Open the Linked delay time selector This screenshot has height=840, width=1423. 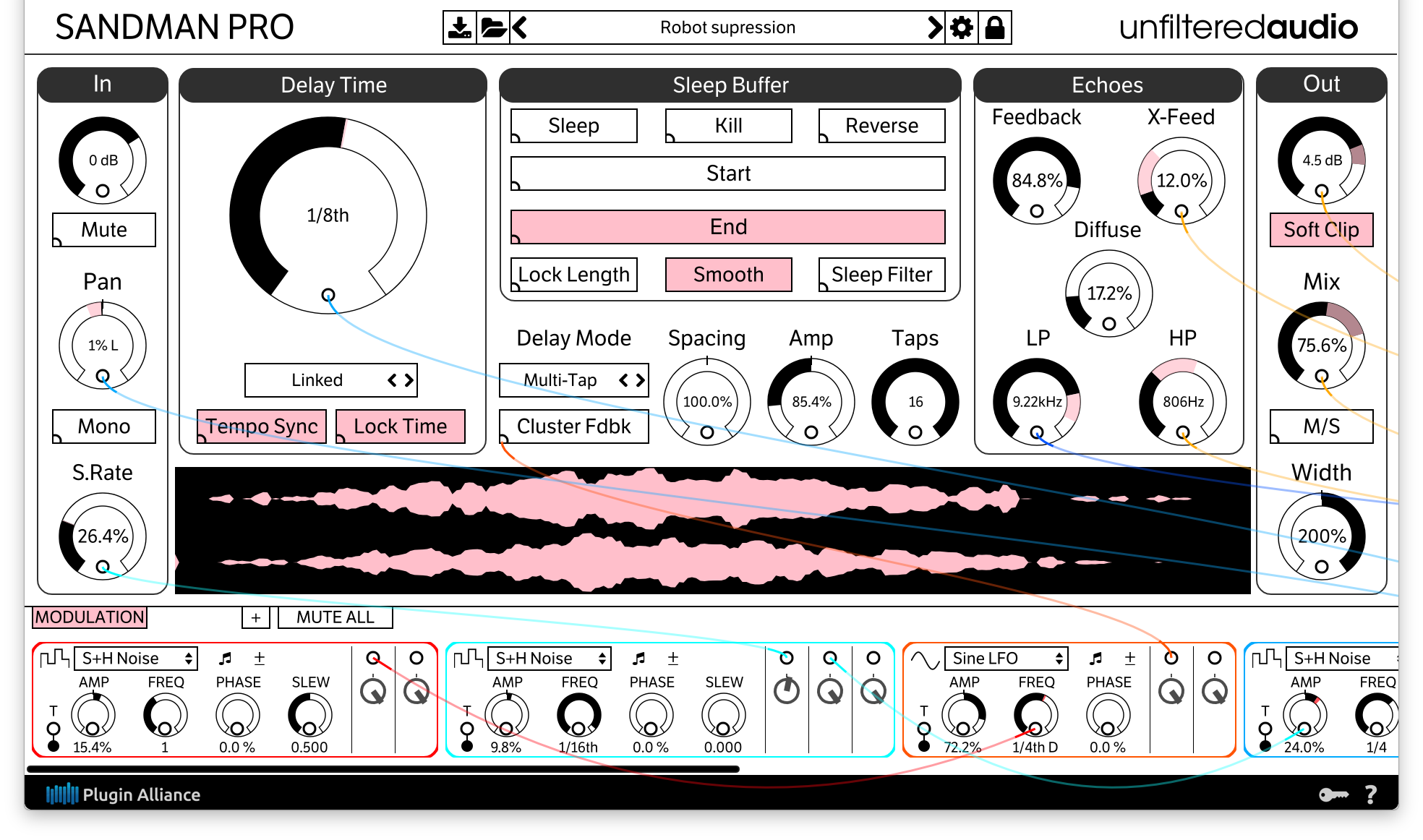pyautogui.click(x=331, y=380)
